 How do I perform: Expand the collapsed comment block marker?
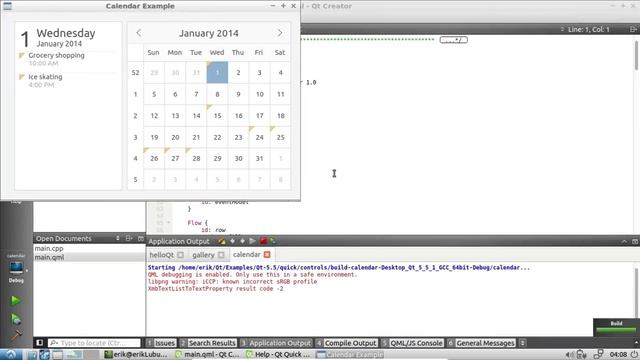[x=453, y=40]
